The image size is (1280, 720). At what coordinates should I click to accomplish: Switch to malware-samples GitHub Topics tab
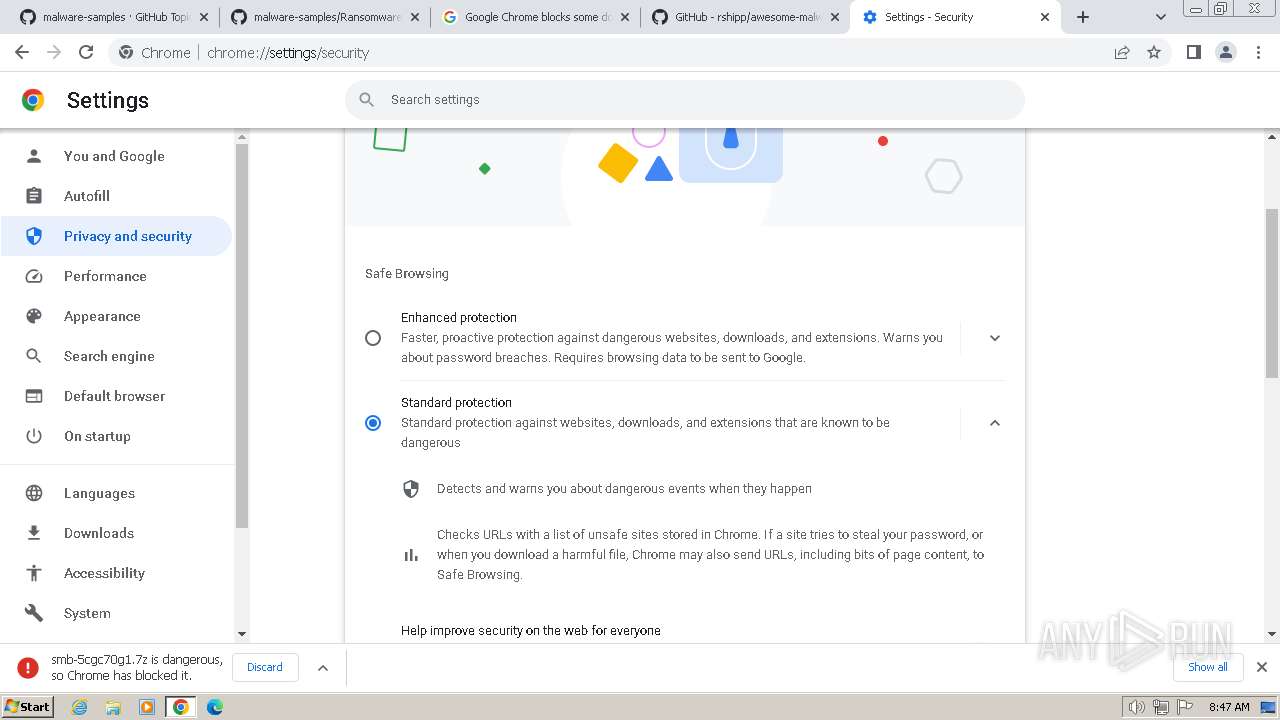pos(113,17)
